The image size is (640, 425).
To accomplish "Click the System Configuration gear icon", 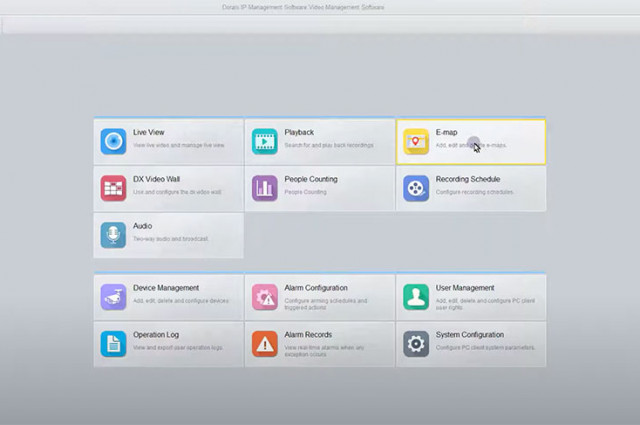I will tap(416, 344).
